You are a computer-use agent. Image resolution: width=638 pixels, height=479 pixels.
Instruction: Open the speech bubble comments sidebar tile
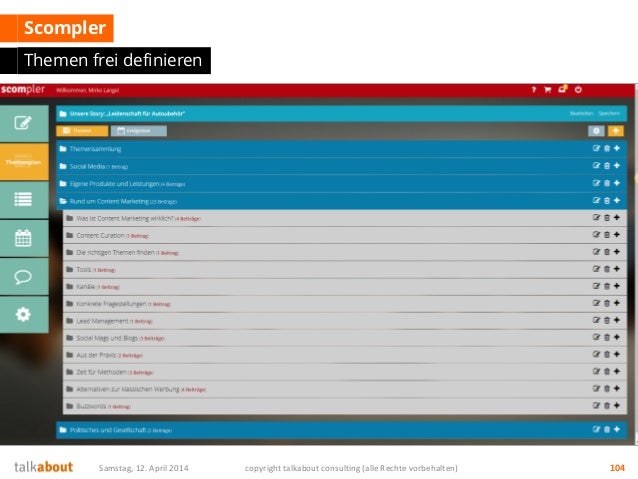(24, 276)
